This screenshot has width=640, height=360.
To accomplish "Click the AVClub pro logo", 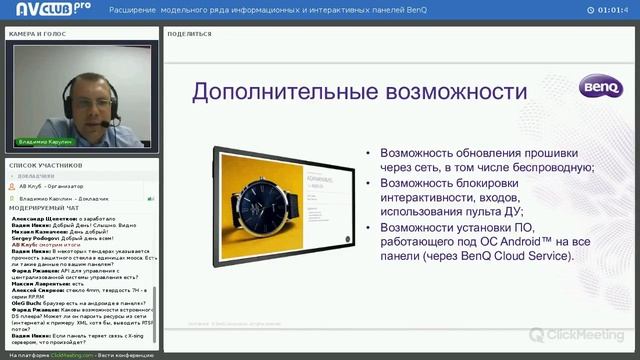I will pyautogui.click(x=53, y=9).
